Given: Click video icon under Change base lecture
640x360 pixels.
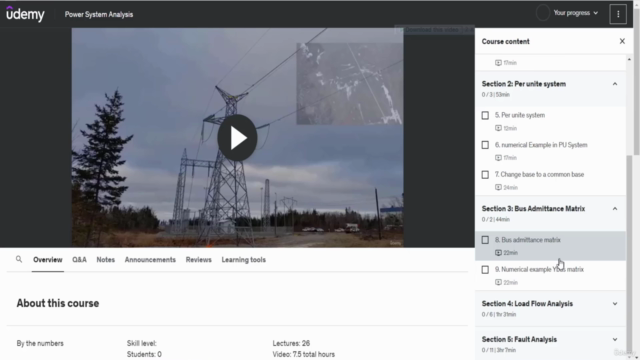Looking at the screenshot, I should [x=498, y=187].
